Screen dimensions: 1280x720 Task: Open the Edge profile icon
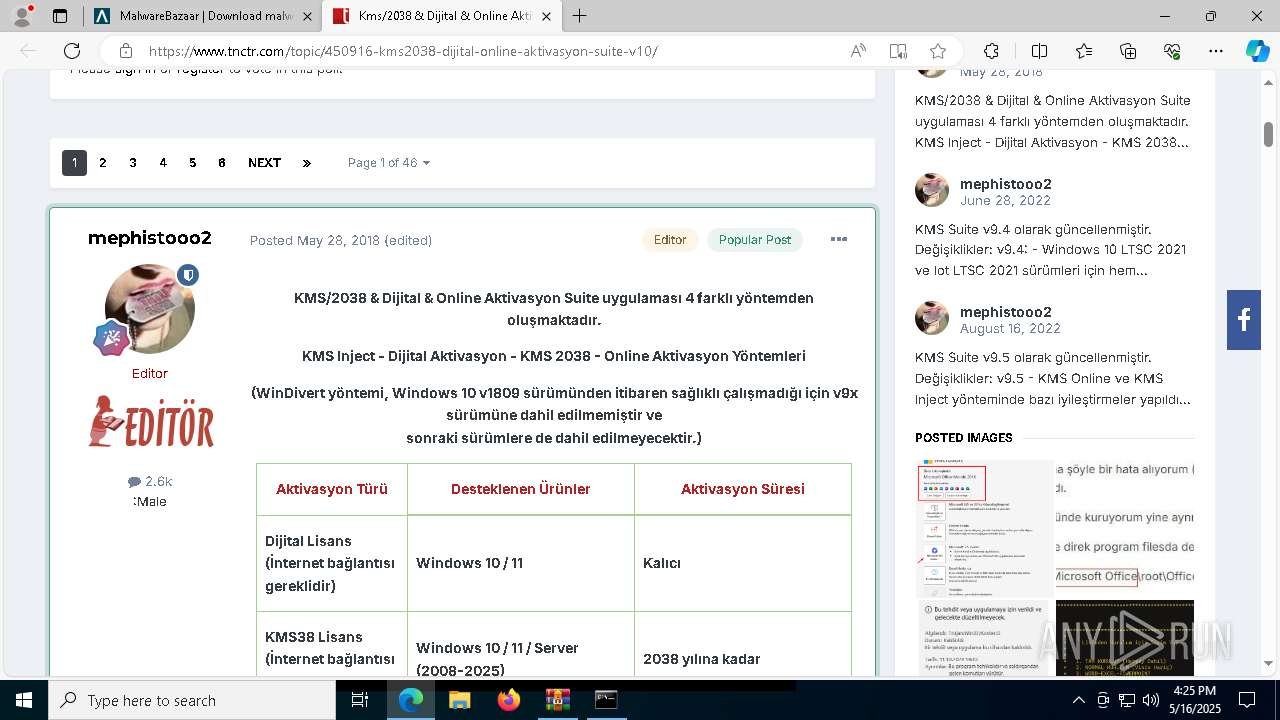(22, 16)
